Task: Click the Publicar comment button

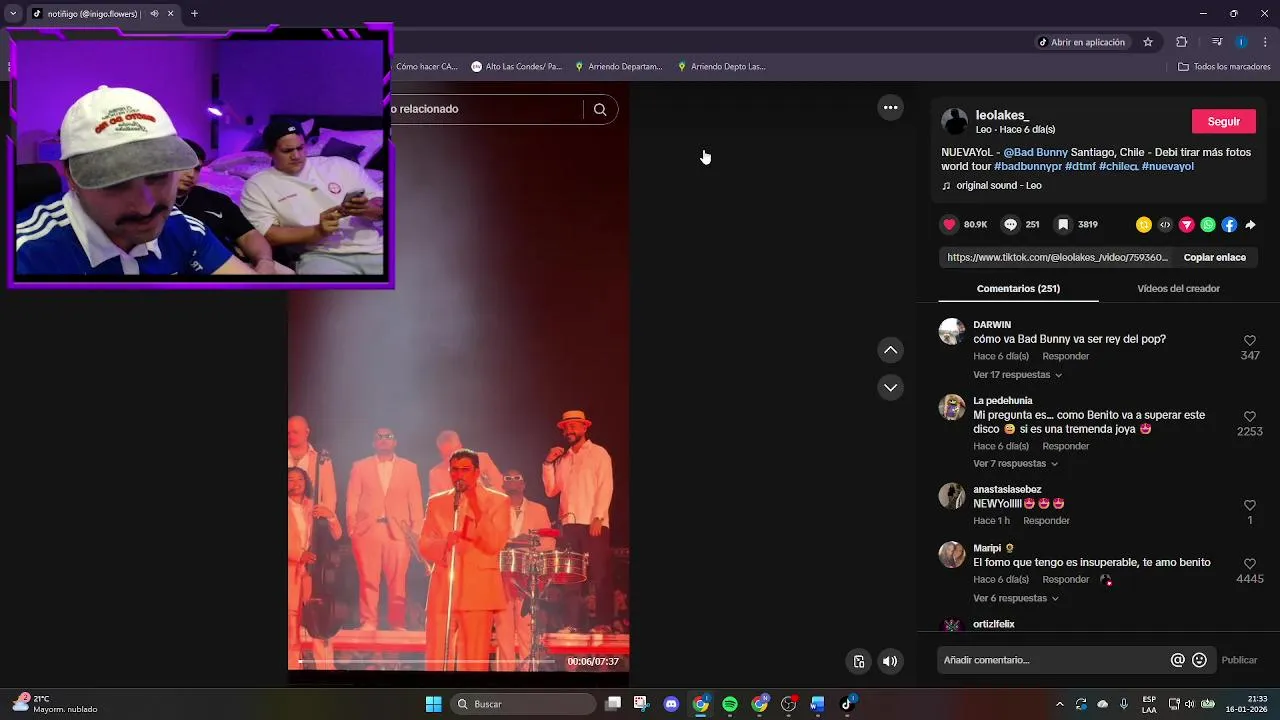Action: (1239, 660)
